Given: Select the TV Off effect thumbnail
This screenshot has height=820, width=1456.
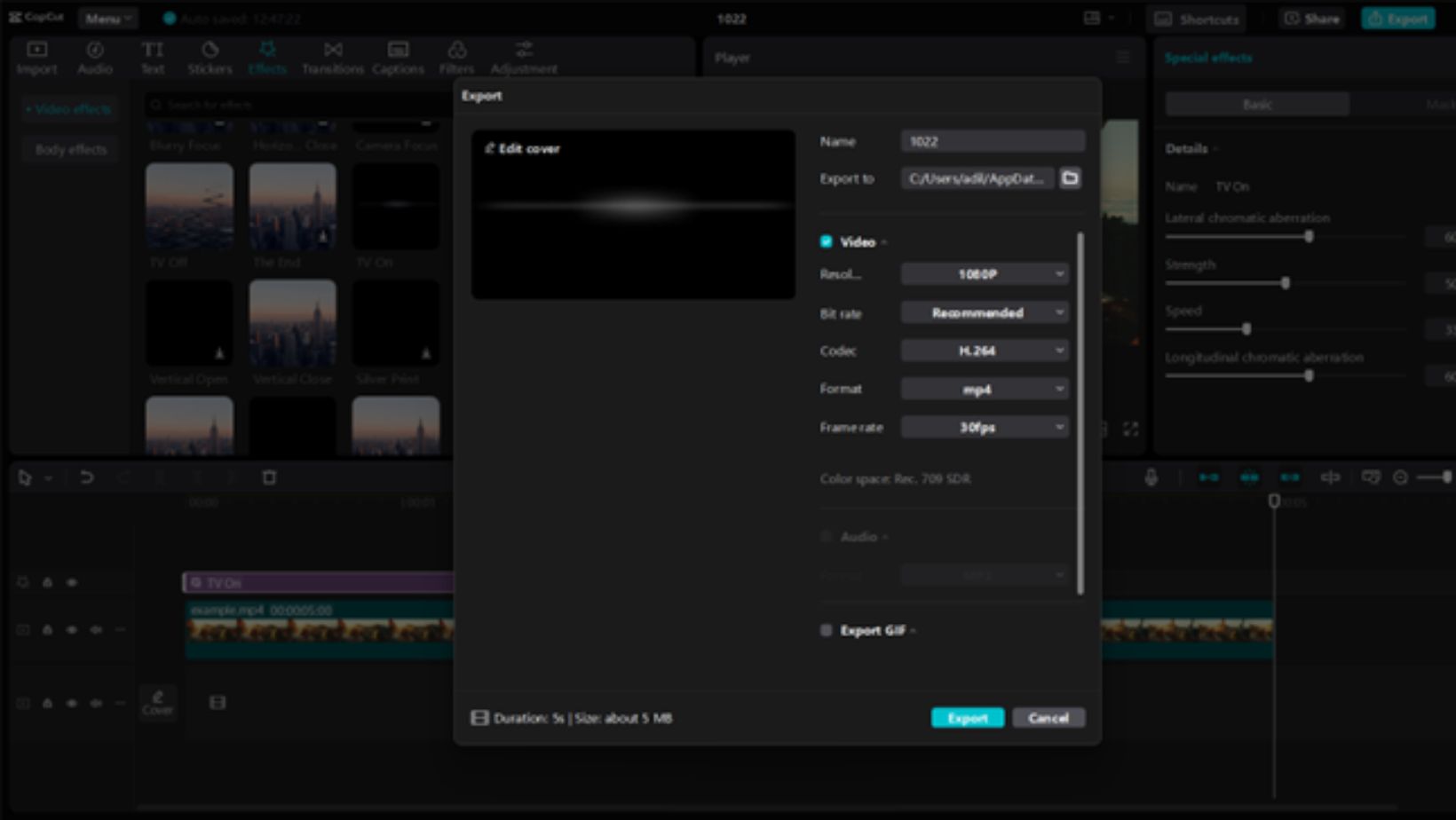Looking at the screenshot, I should pyautogui.click(x=190, y=206).
